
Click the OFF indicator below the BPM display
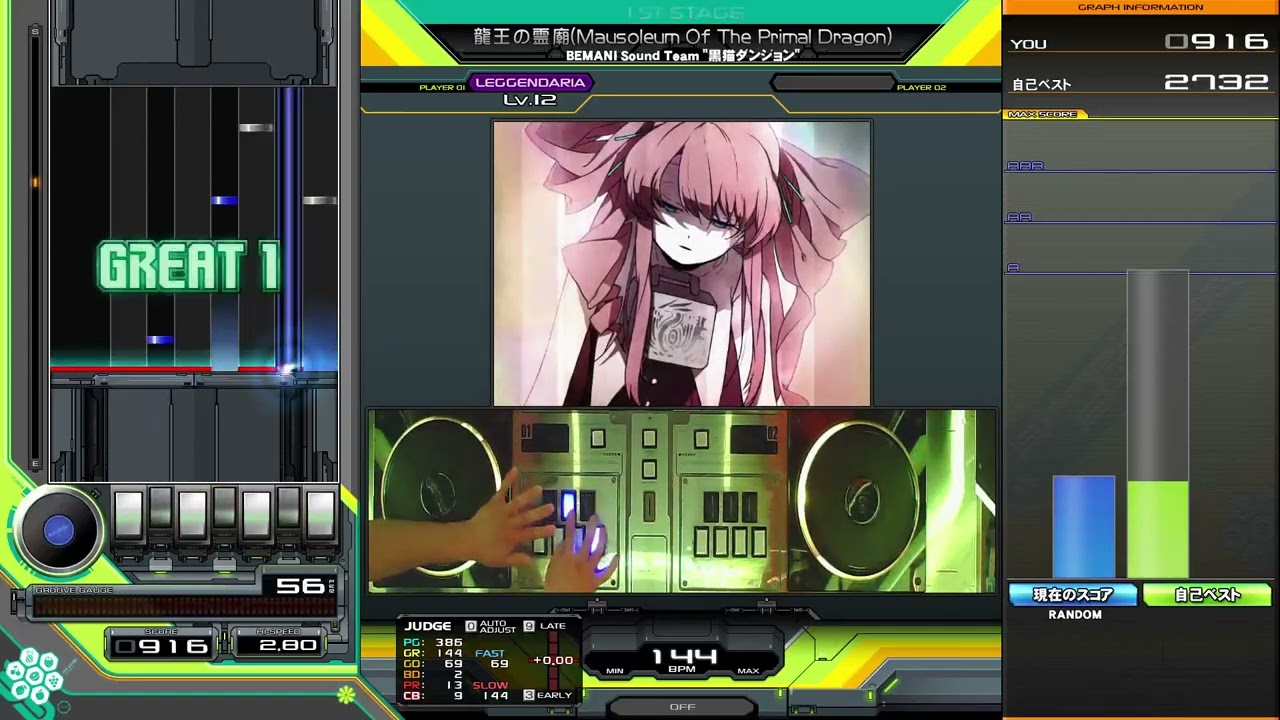(682, 707)
